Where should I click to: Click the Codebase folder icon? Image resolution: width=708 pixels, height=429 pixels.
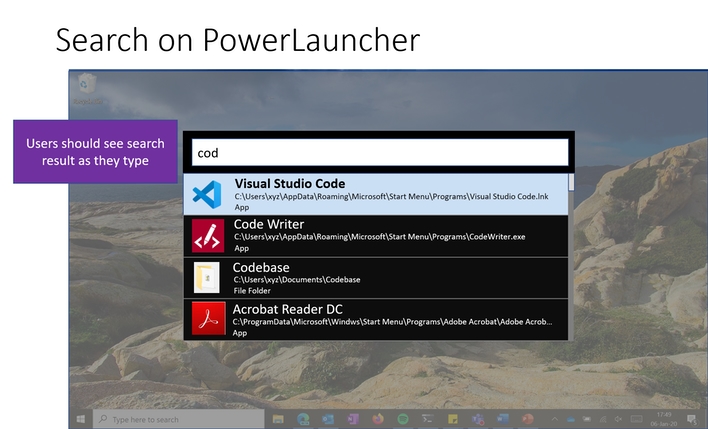coord(207,278)
